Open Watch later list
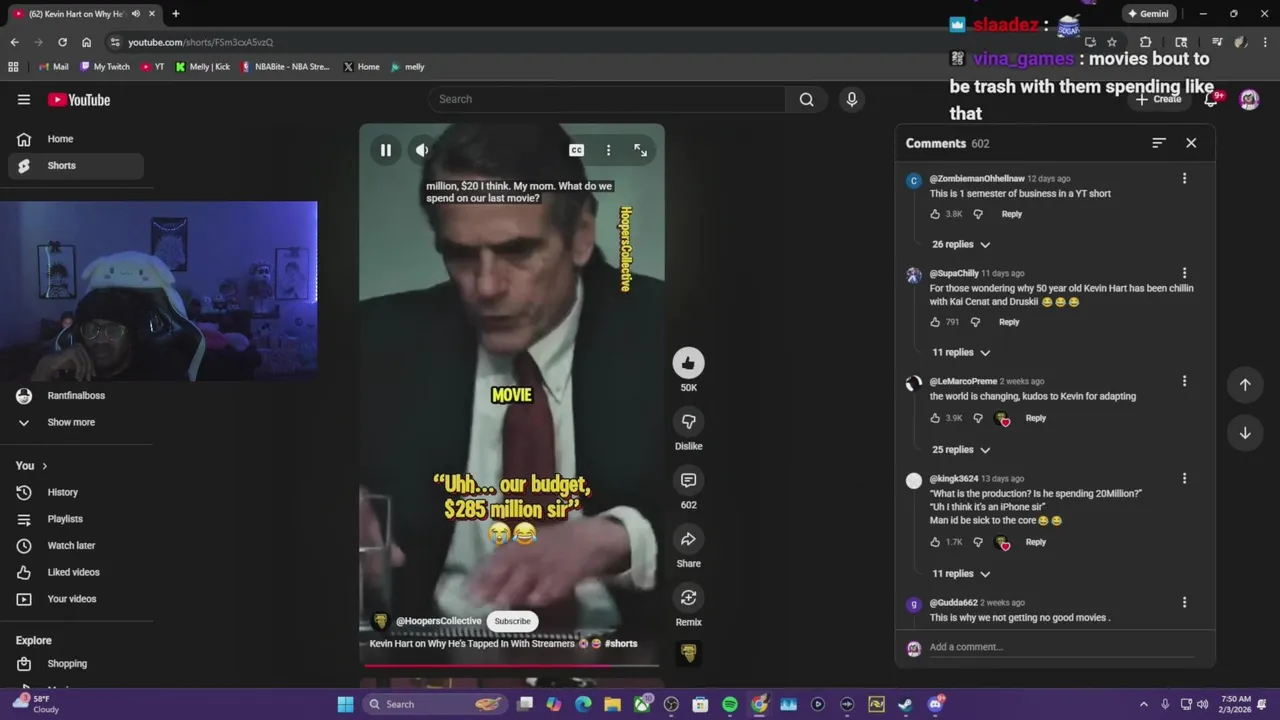The image size is (1280, 720). (76, 546)
